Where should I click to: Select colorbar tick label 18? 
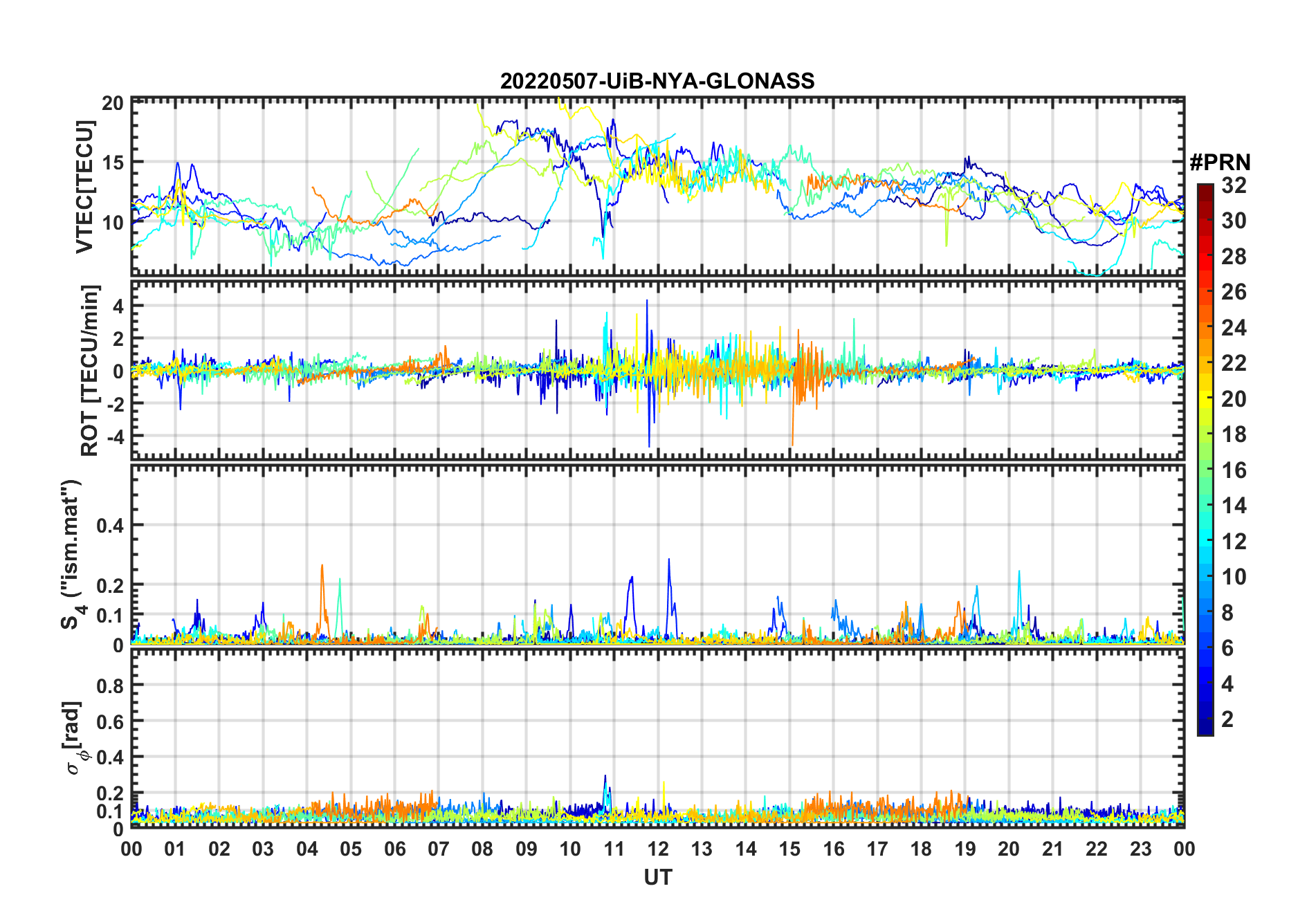(1234, 434)
